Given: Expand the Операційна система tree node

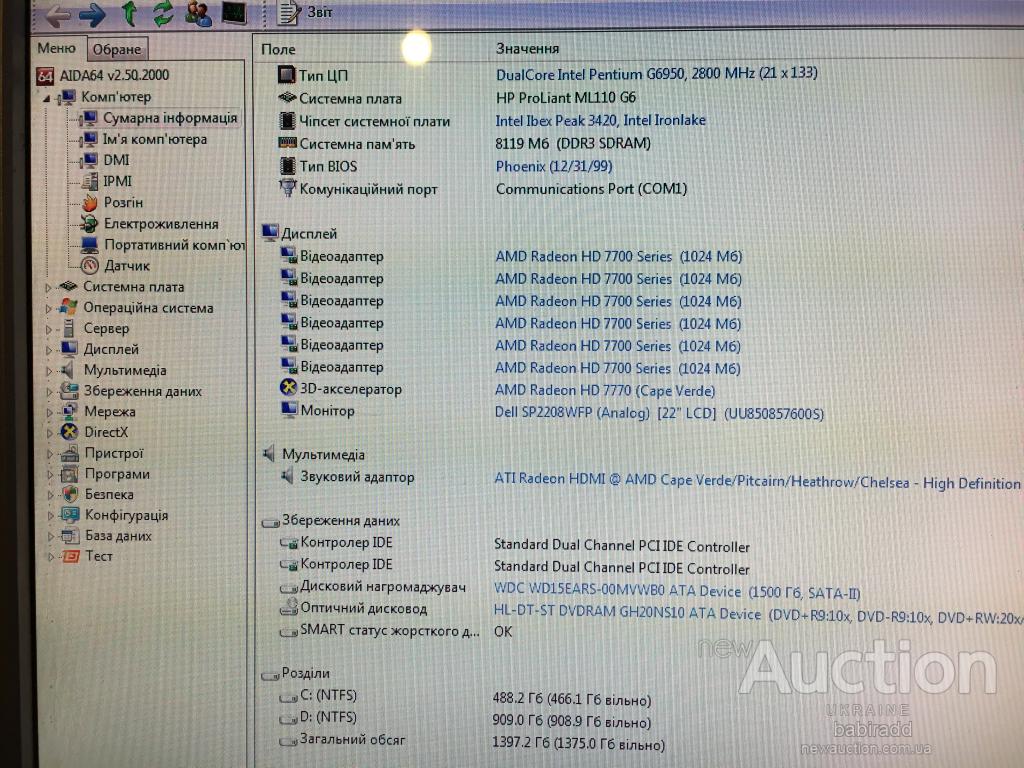Looking at the screenshot, I should [48, 308].
